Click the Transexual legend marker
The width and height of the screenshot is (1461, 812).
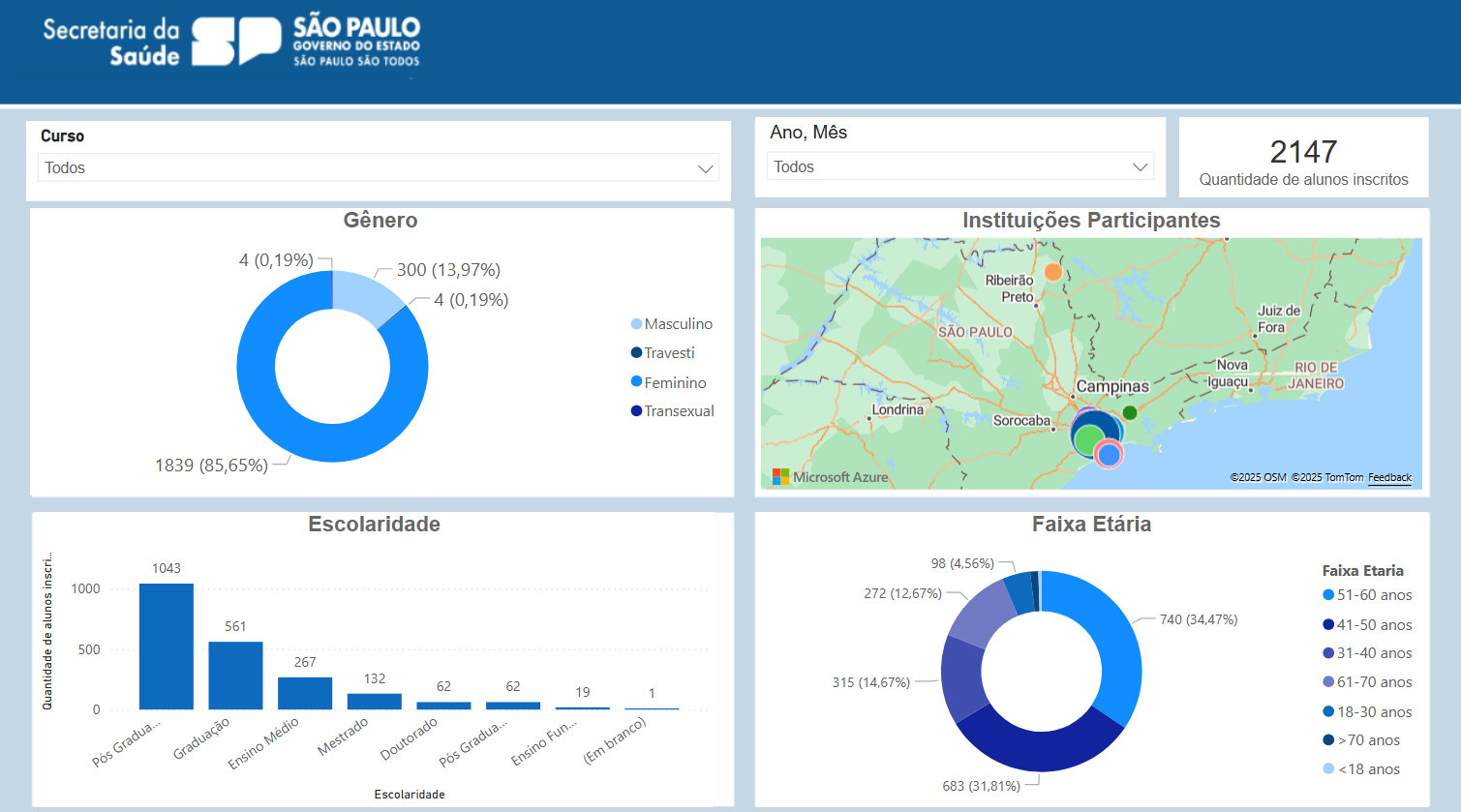(636, 411)
